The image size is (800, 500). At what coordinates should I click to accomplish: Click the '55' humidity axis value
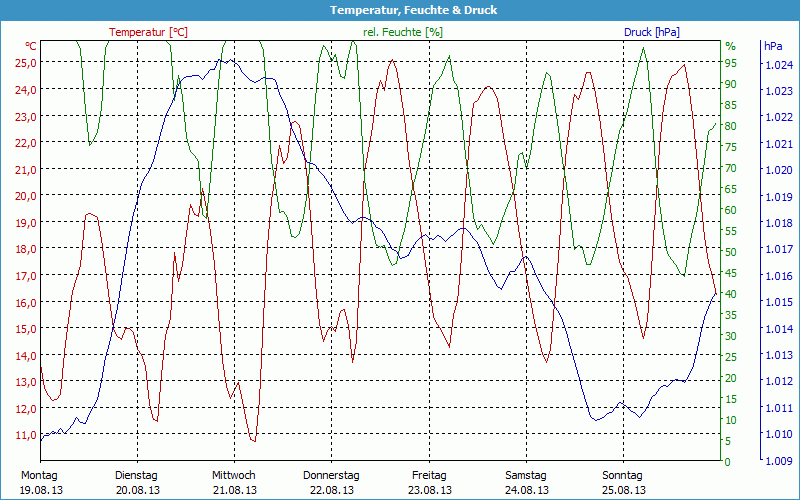(x=731, y=231)
